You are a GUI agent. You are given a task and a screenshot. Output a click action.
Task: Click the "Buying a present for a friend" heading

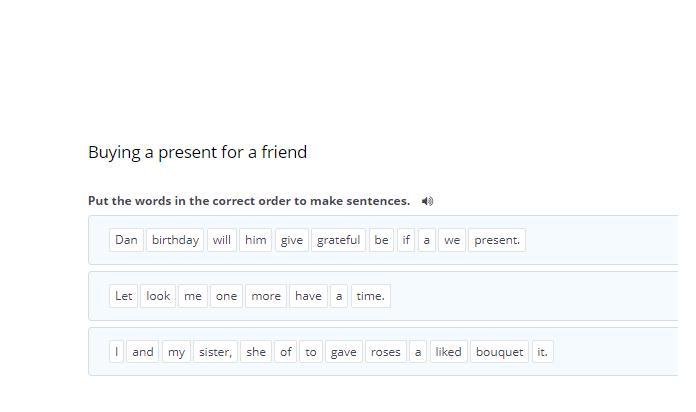tap(197, 152)
